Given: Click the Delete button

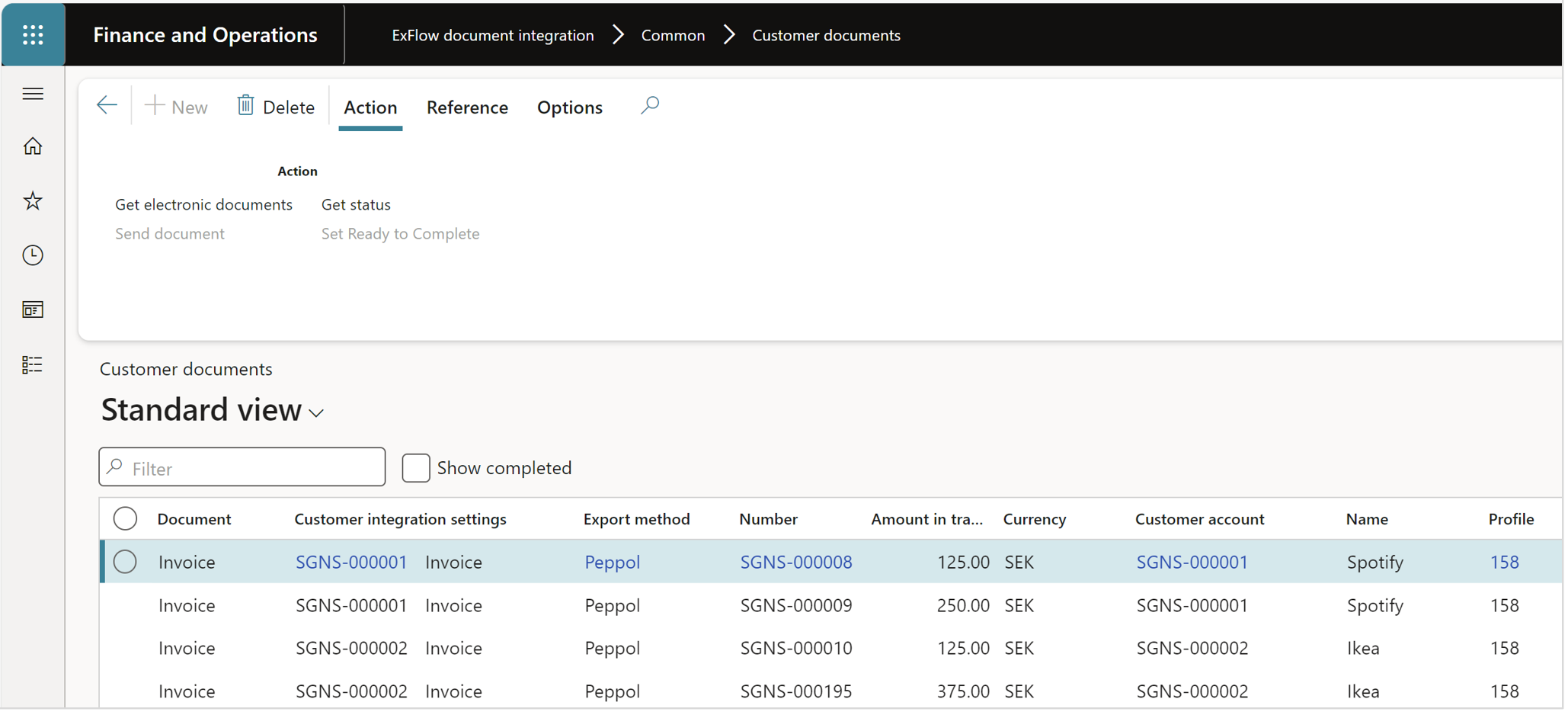Looking at the screenshot, I should click(276, 107).
